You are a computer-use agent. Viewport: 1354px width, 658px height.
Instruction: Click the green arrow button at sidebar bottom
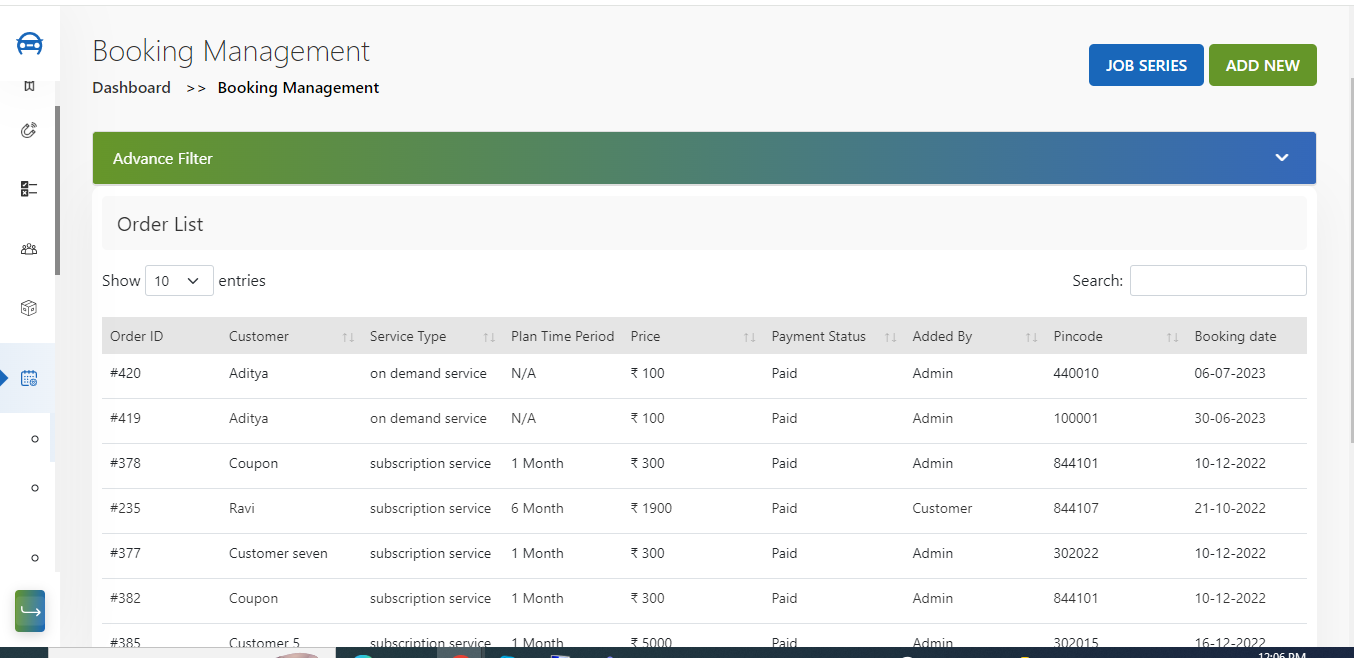(x=30, y=611)
